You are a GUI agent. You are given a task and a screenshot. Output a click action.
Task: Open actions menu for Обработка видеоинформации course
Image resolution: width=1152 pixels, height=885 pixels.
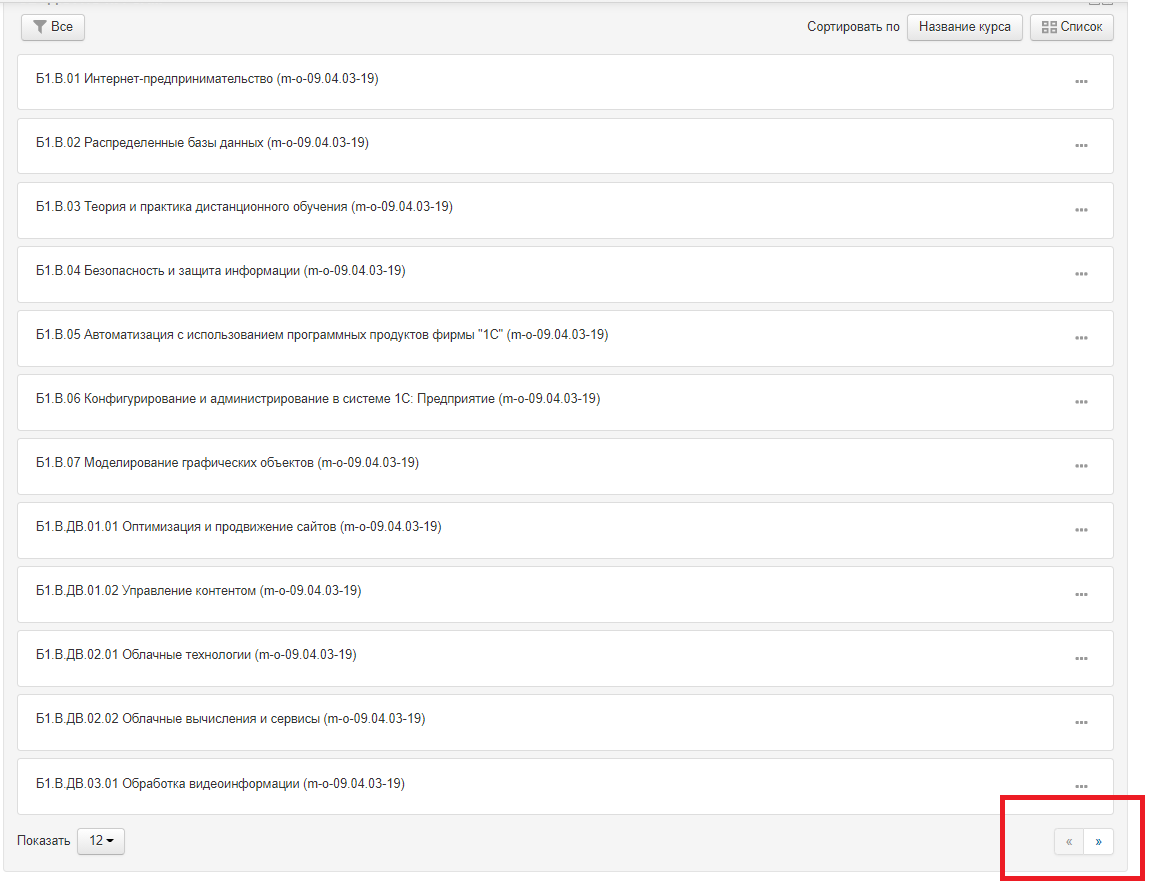[x=1081, y=786]
